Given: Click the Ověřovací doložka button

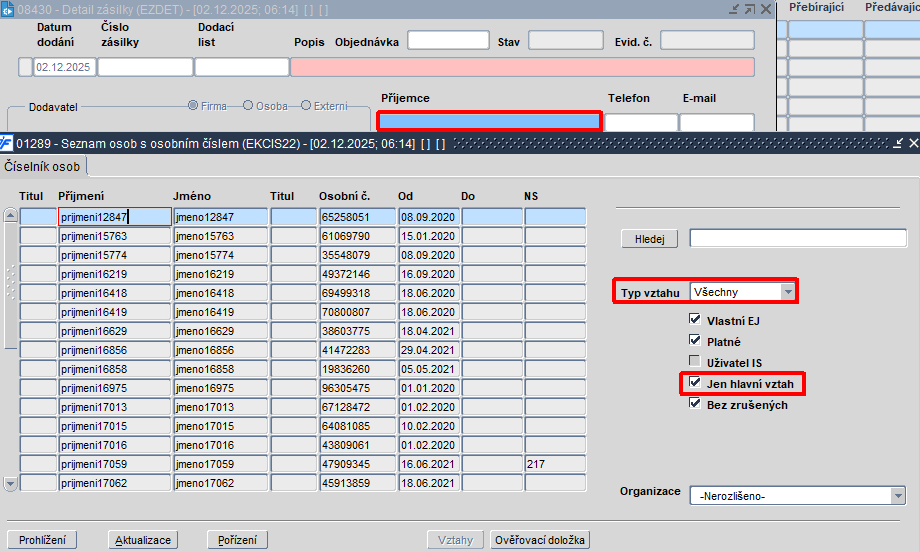Looking at the screenshot, I should [540, 540].
